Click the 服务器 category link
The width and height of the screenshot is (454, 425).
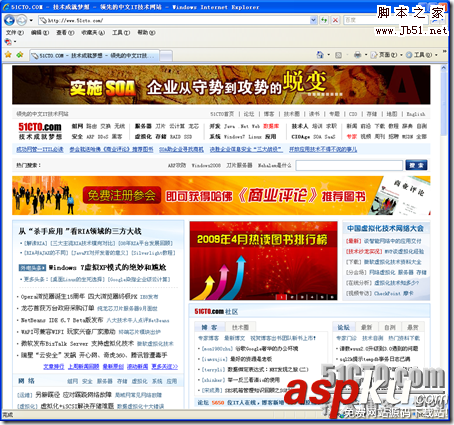coord(143,126)
